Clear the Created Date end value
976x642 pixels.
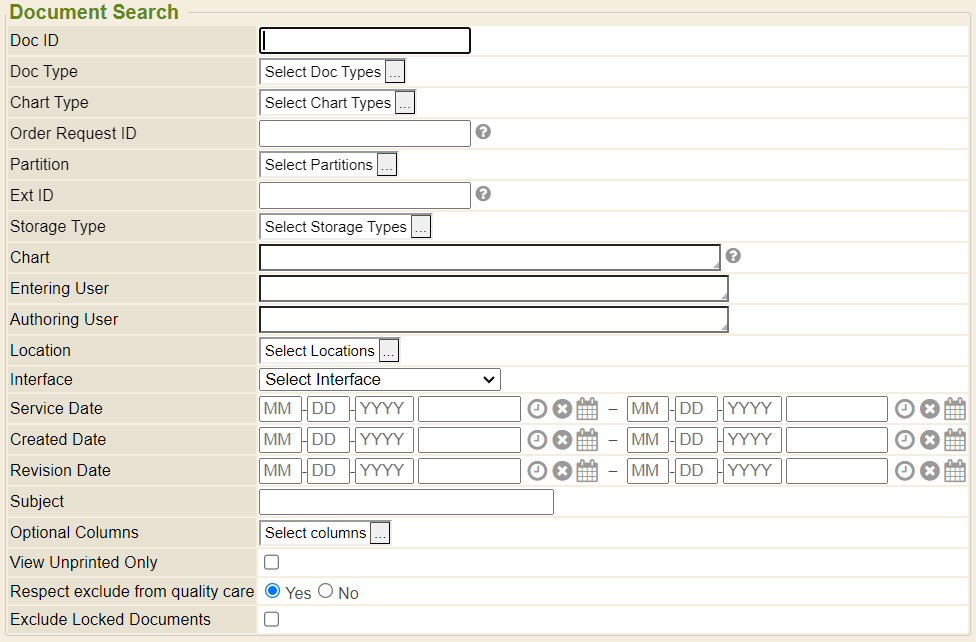tap(930, 440)
